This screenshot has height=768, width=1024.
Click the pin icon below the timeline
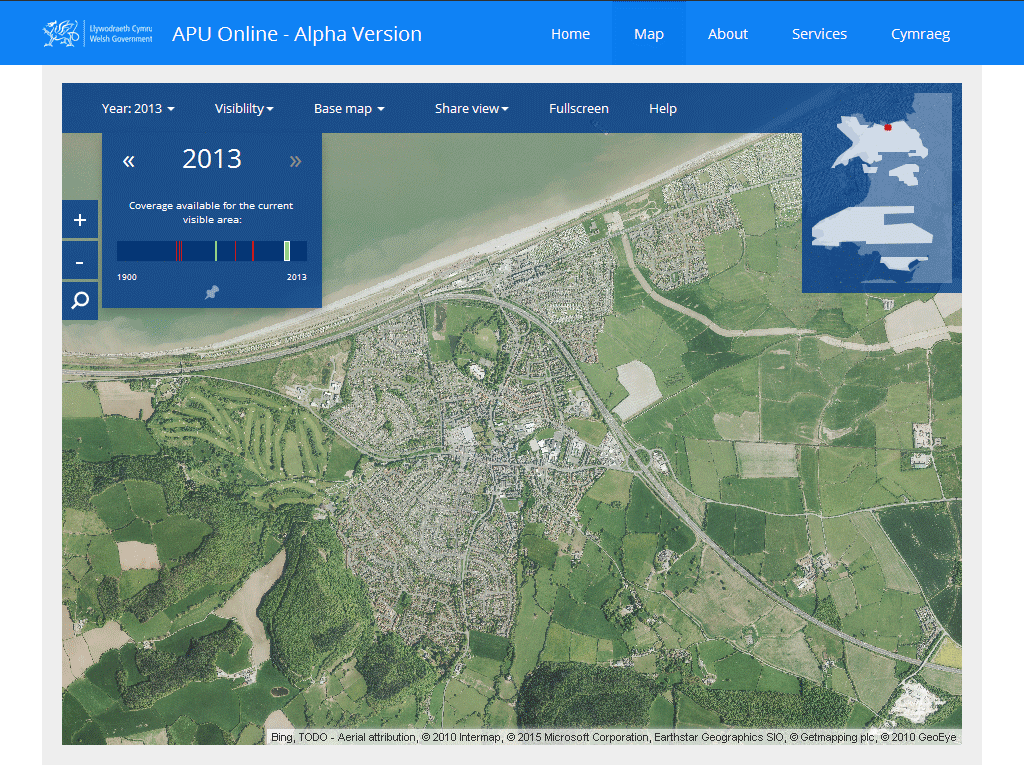click(x=212, y=293)
